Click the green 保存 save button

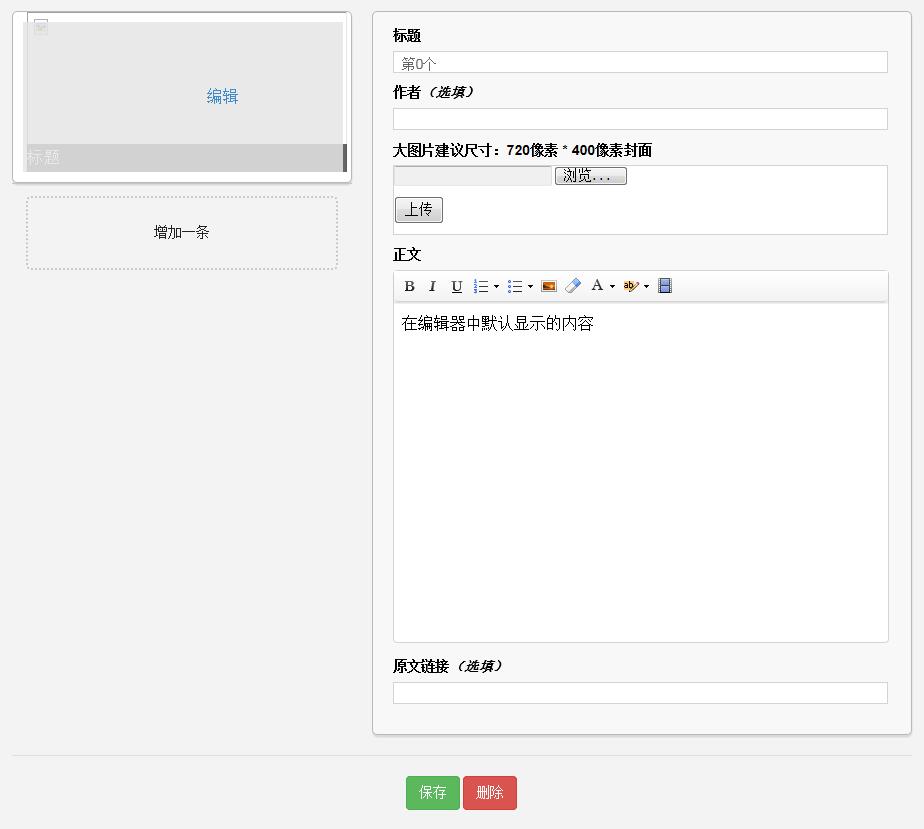(433, 793)
